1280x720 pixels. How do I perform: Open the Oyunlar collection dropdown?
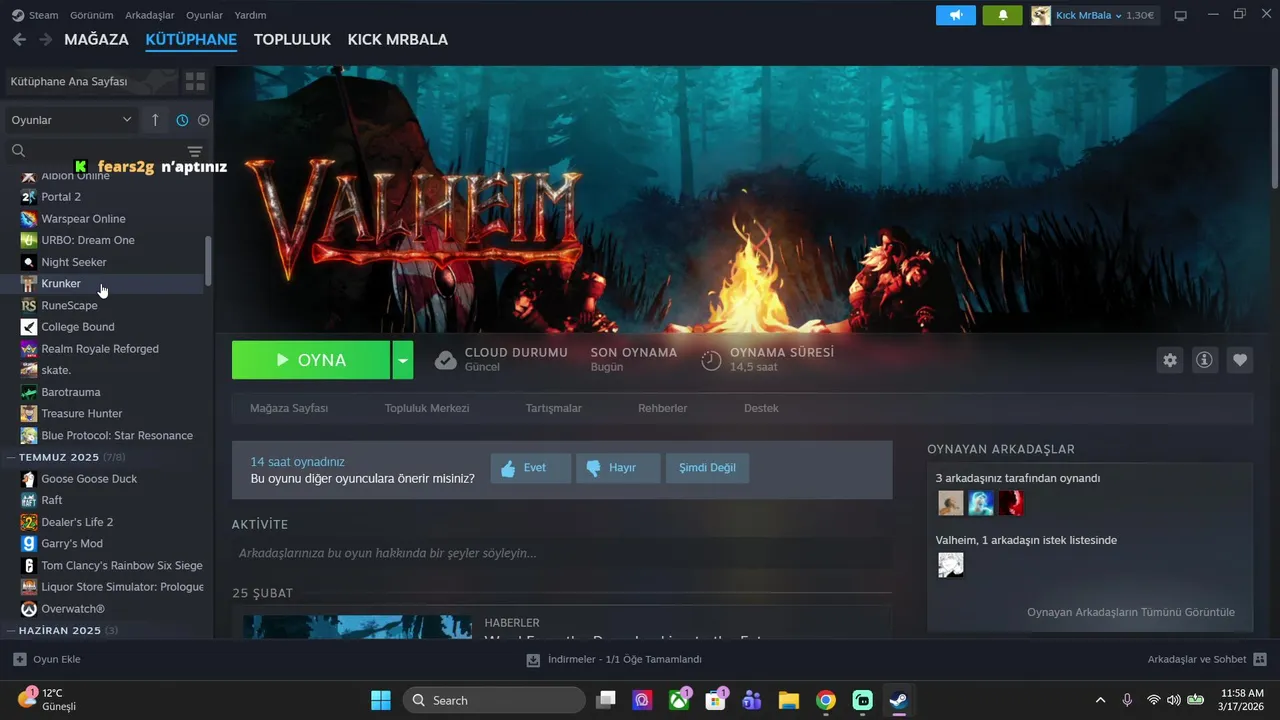(x=71, y=120)
